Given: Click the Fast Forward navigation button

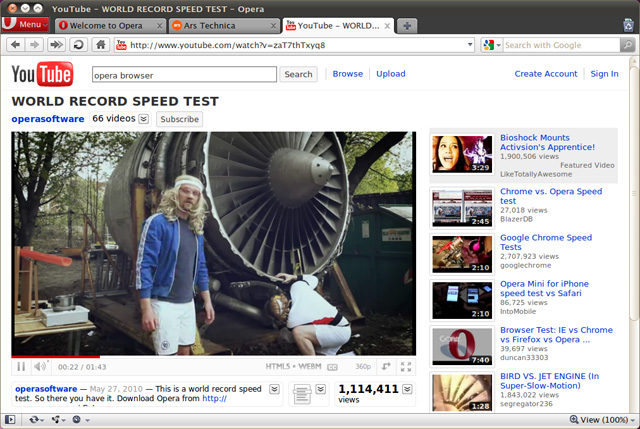Looking at the screenshot, I should (56, 44).
